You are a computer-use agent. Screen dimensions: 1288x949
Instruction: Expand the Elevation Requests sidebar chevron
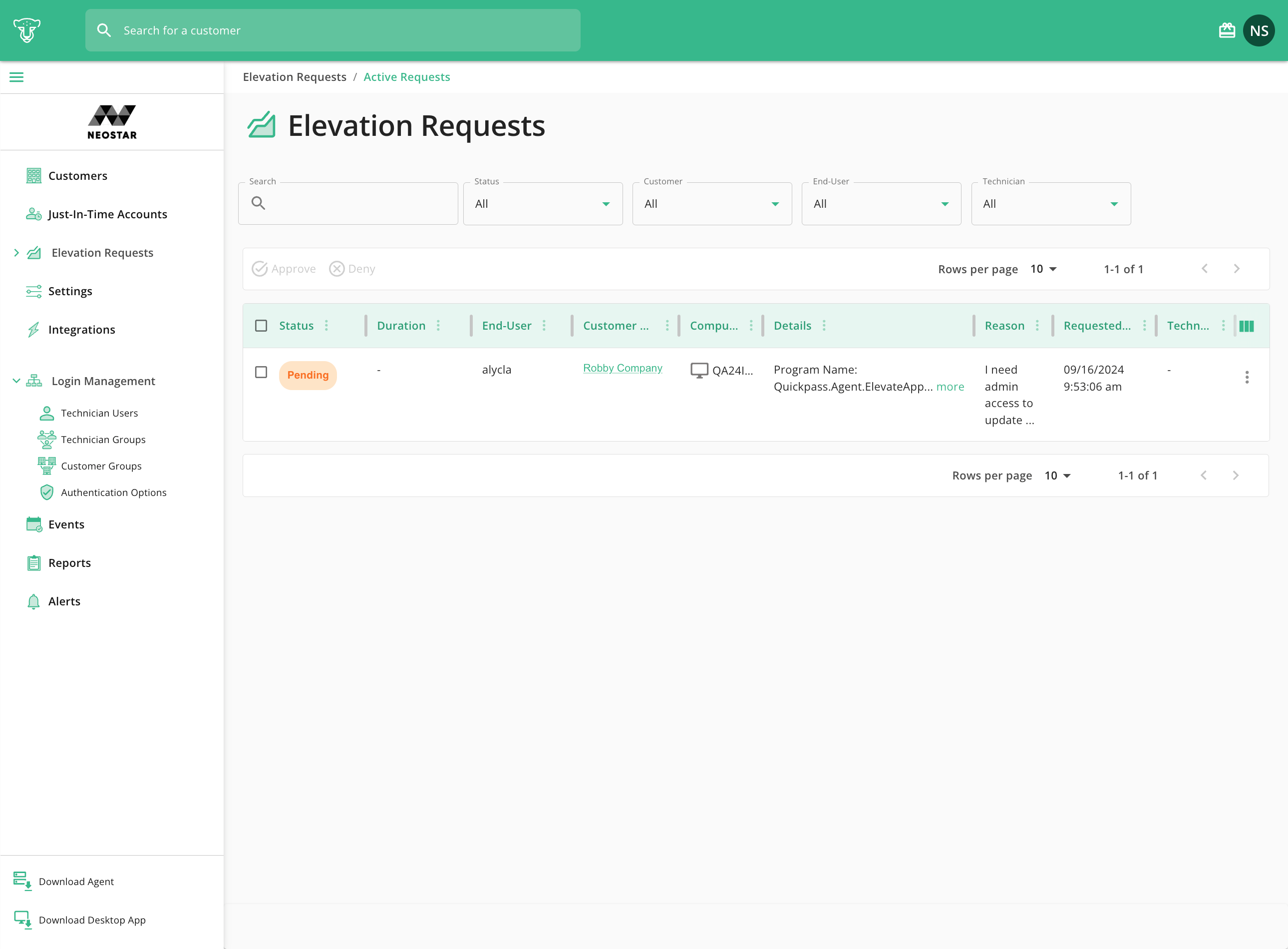click(16, 253)
